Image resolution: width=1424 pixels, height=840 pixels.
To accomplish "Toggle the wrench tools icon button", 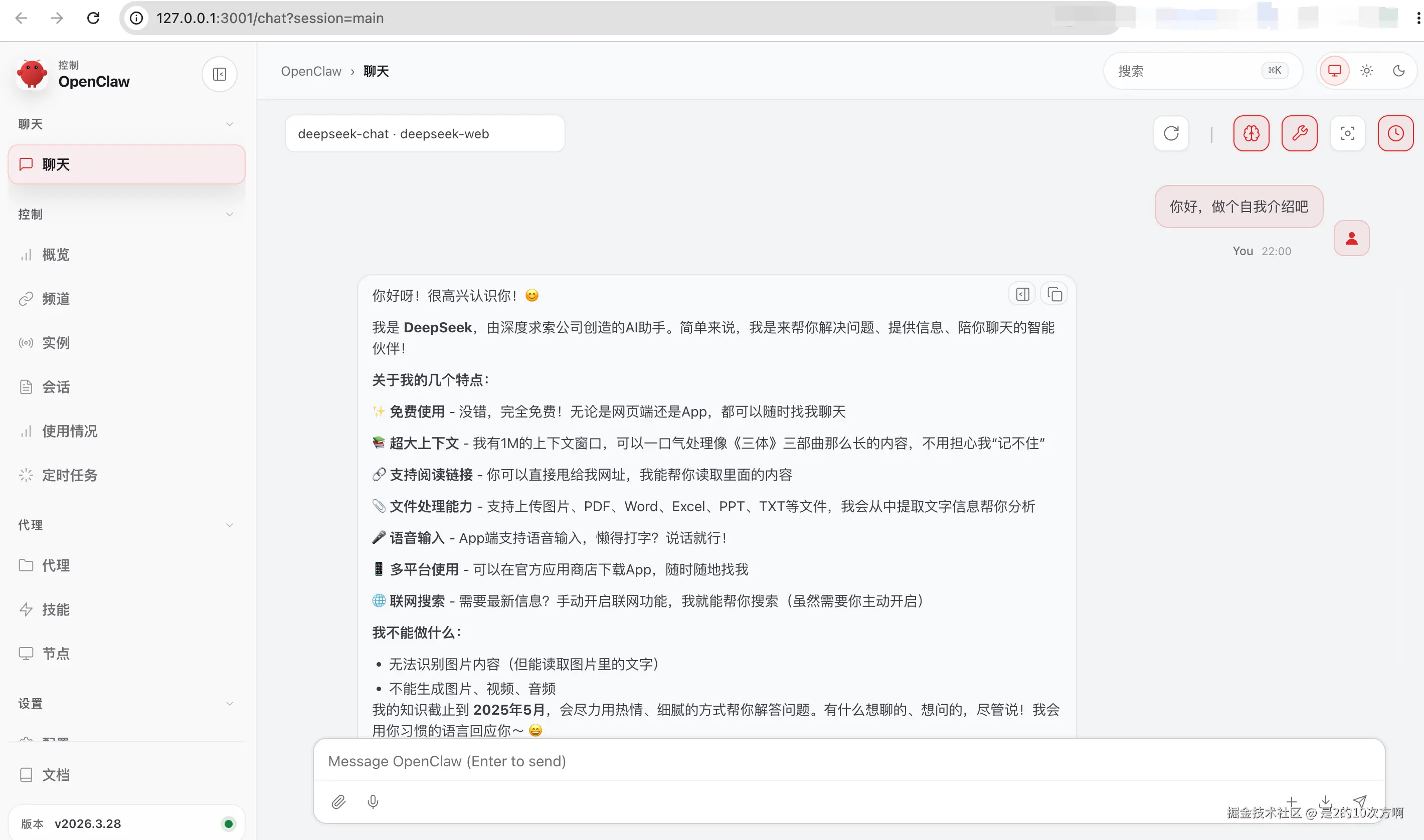I will pyautogui.click(x=1300, y=134).
